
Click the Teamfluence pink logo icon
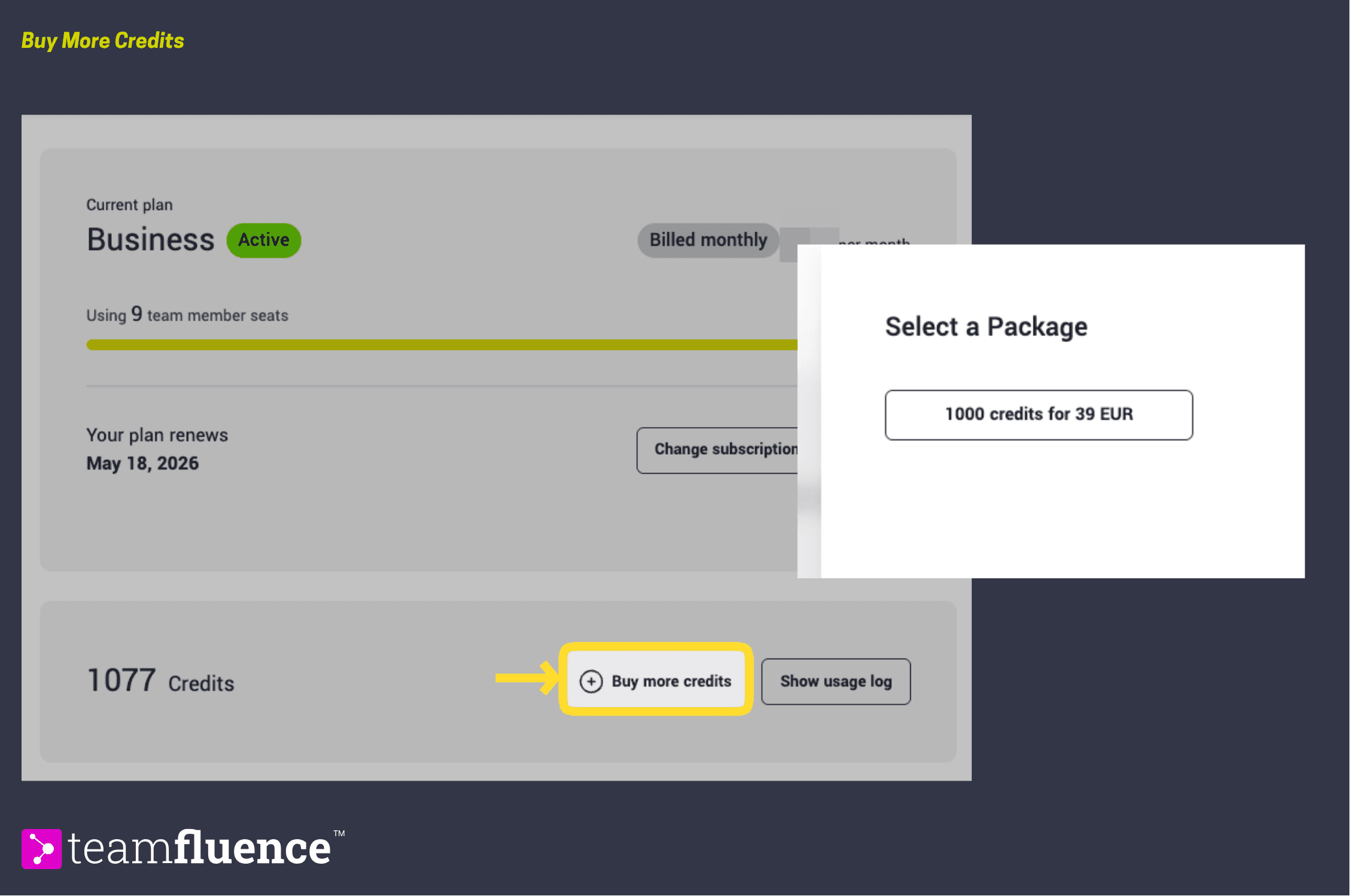pyautogui.click(x=41, y=849)
